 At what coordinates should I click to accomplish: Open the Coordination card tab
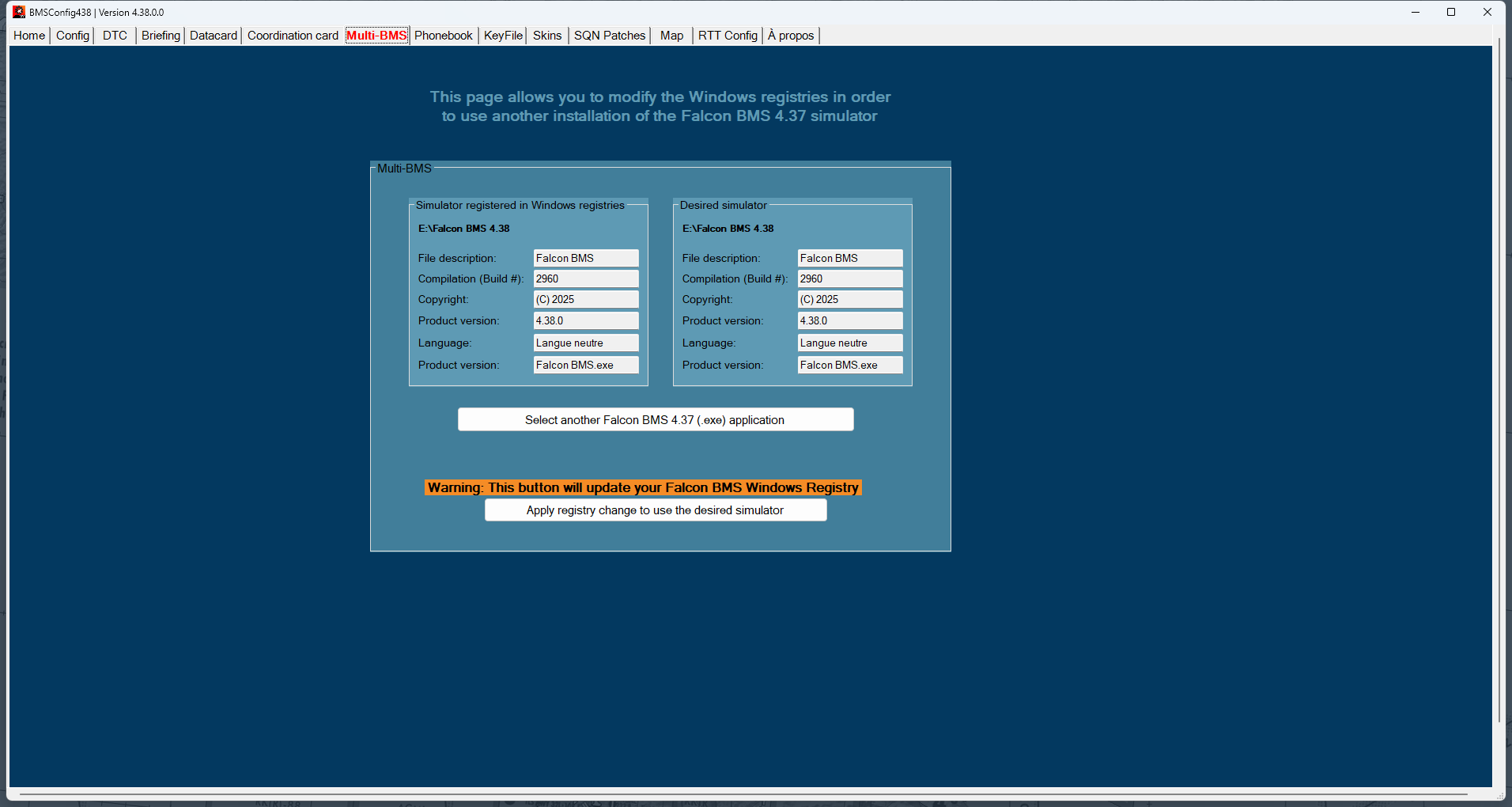pyautogui.click(x=293, y=36)
